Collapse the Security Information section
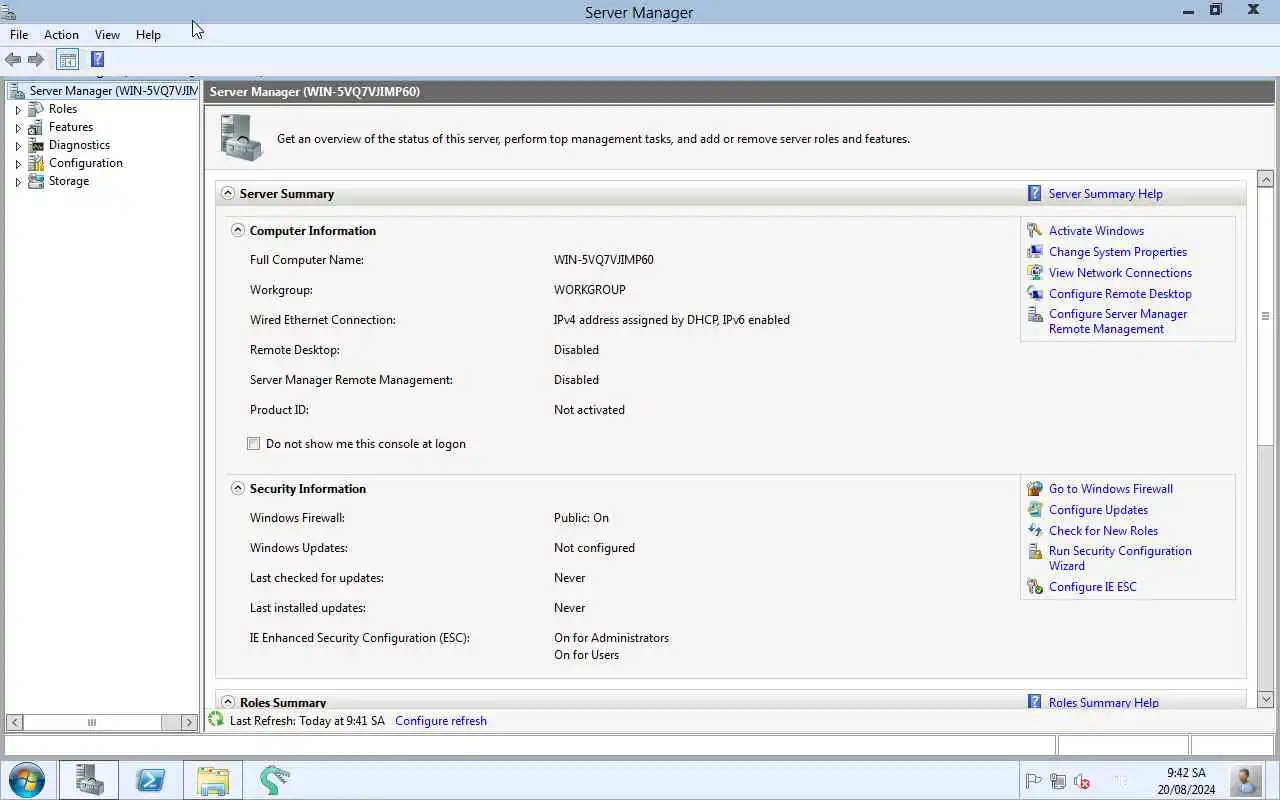 (x=238, y=489)
